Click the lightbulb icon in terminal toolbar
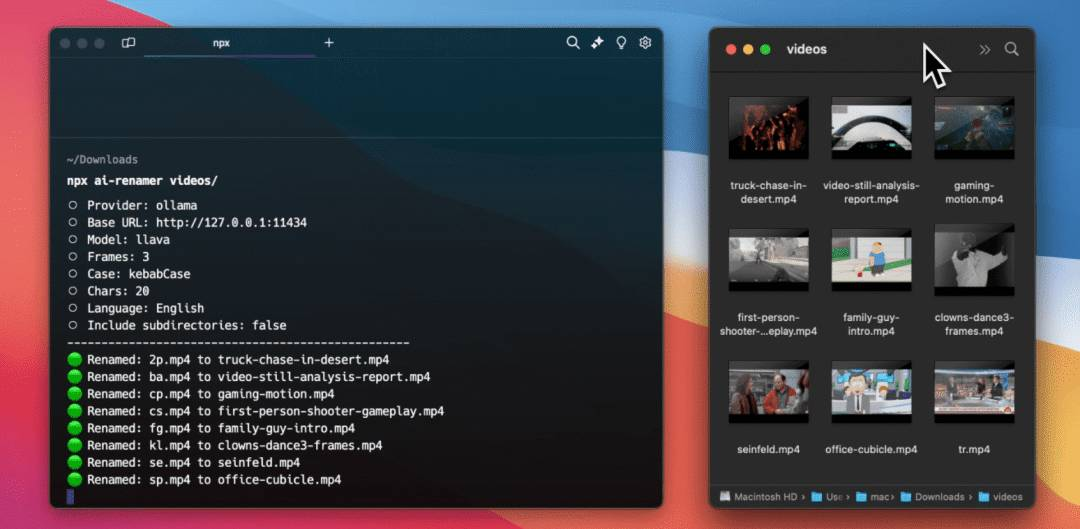 tap(621, 43)
